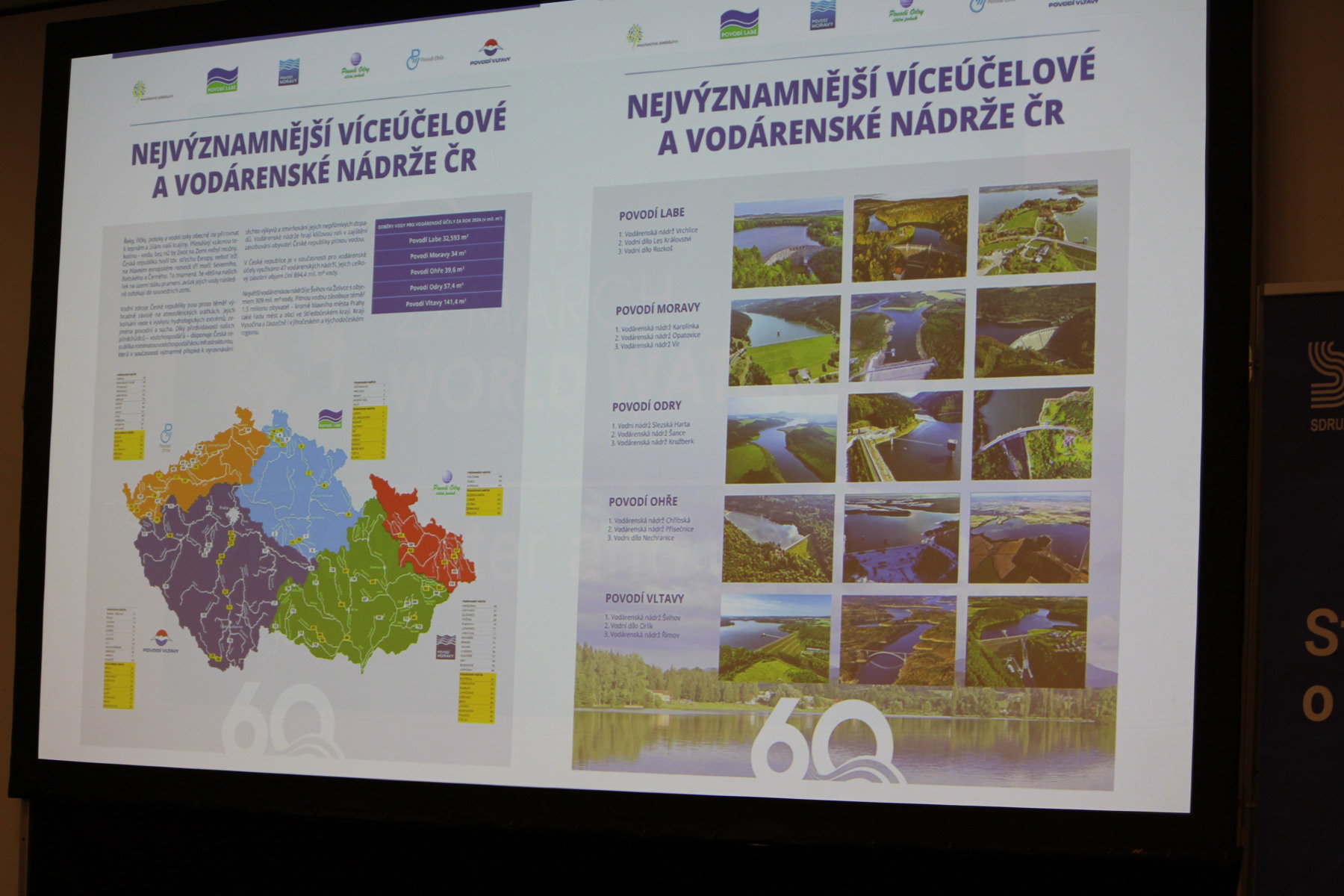
Task: Open middle photo in the Povodí Moravy row
Action: click(x=906, y=337)
